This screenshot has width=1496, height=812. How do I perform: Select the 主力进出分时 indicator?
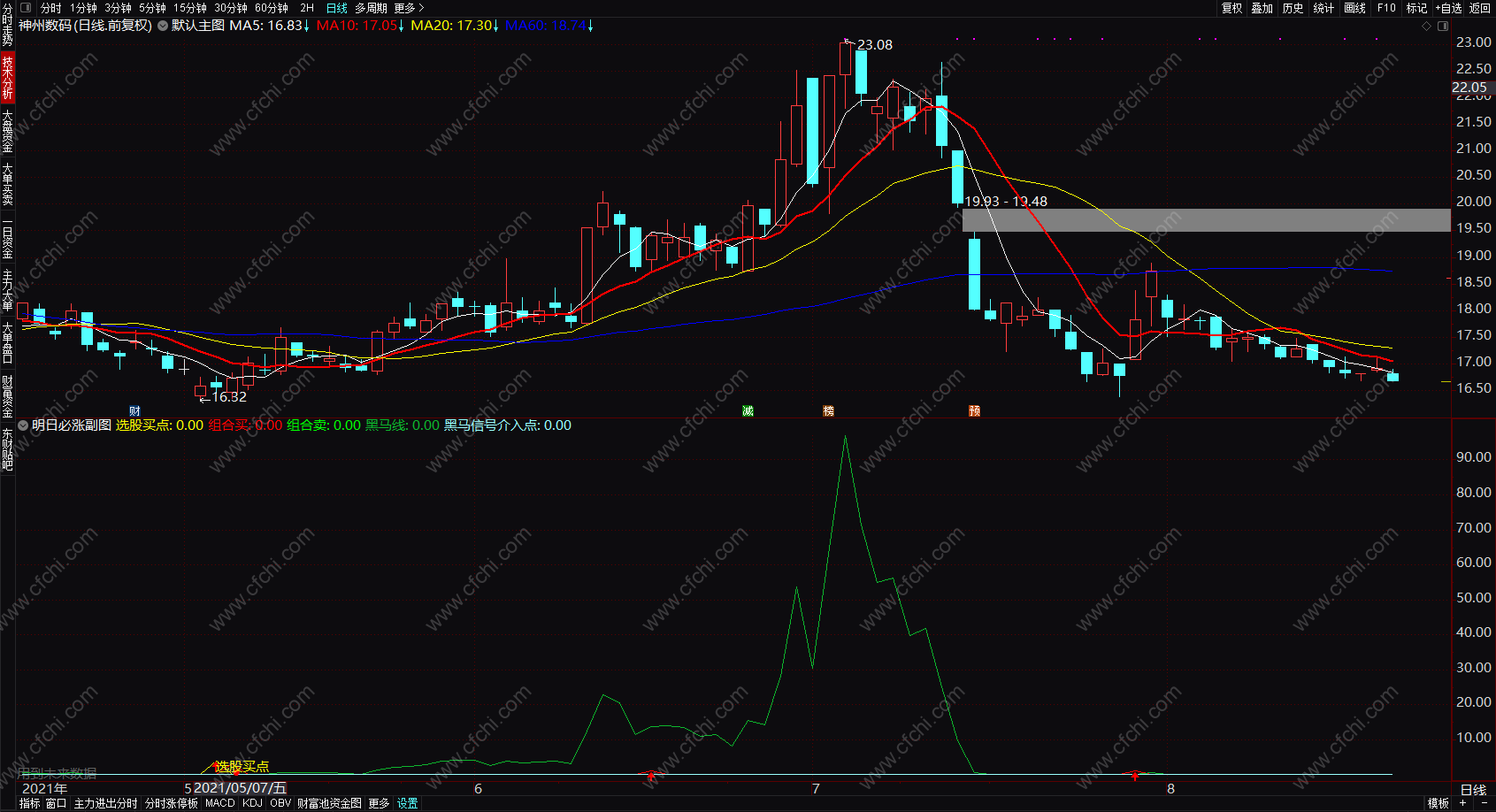(x=105, y=803)
